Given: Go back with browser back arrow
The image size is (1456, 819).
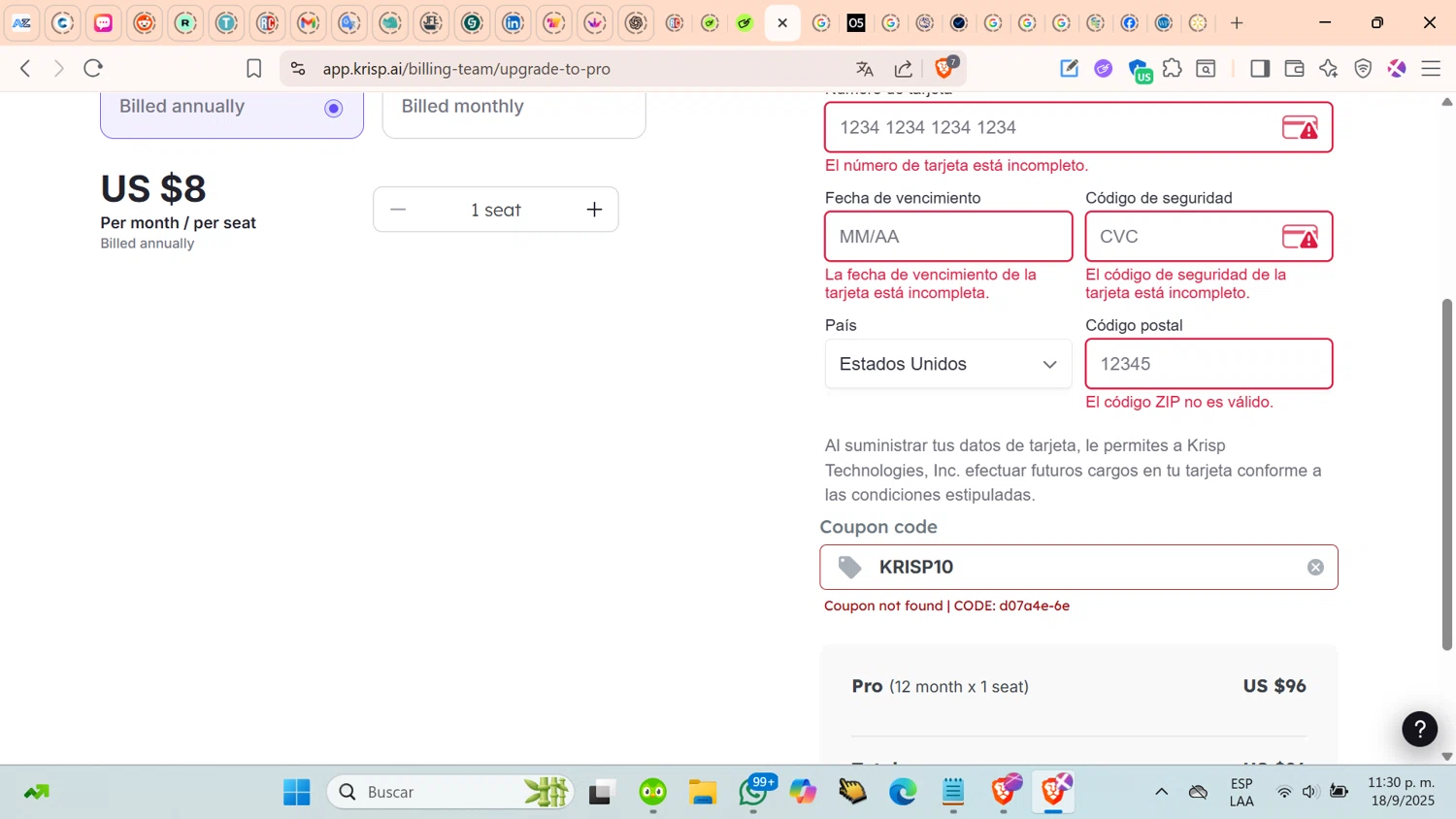Looking at the screenshot, I should pyautogui.click(x=26, y=68).
